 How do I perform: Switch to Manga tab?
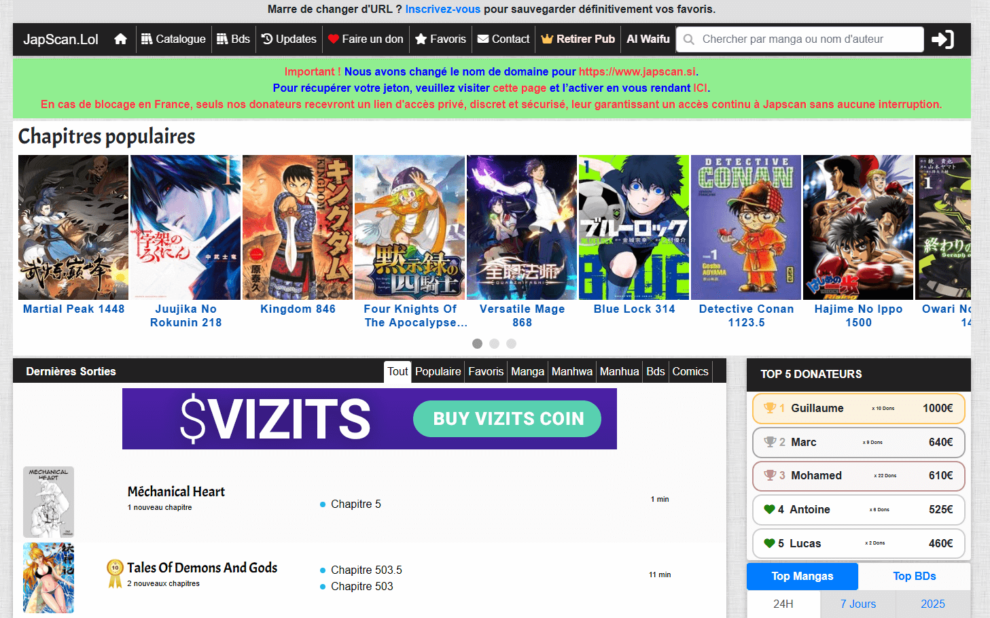click(527, 372)
